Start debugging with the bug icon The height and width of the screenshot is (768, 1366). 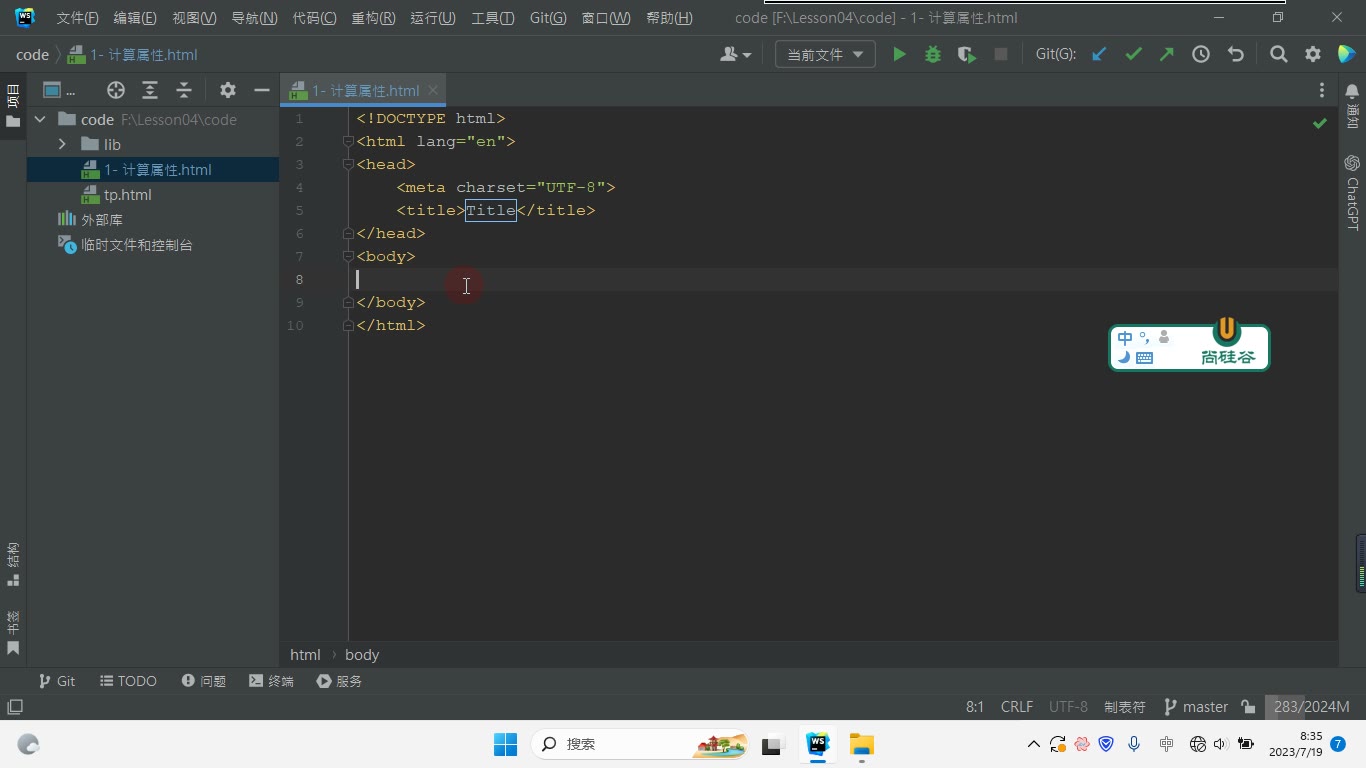click(x=933, y=55)
